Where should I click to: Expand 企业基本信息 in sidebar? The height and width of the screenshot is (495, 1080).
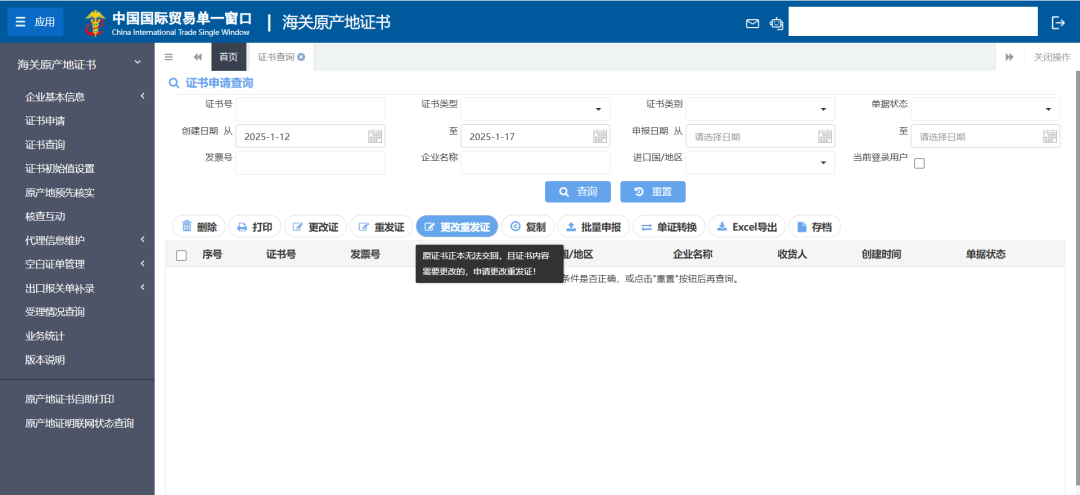pyautogui.click(x=77, y=97)
